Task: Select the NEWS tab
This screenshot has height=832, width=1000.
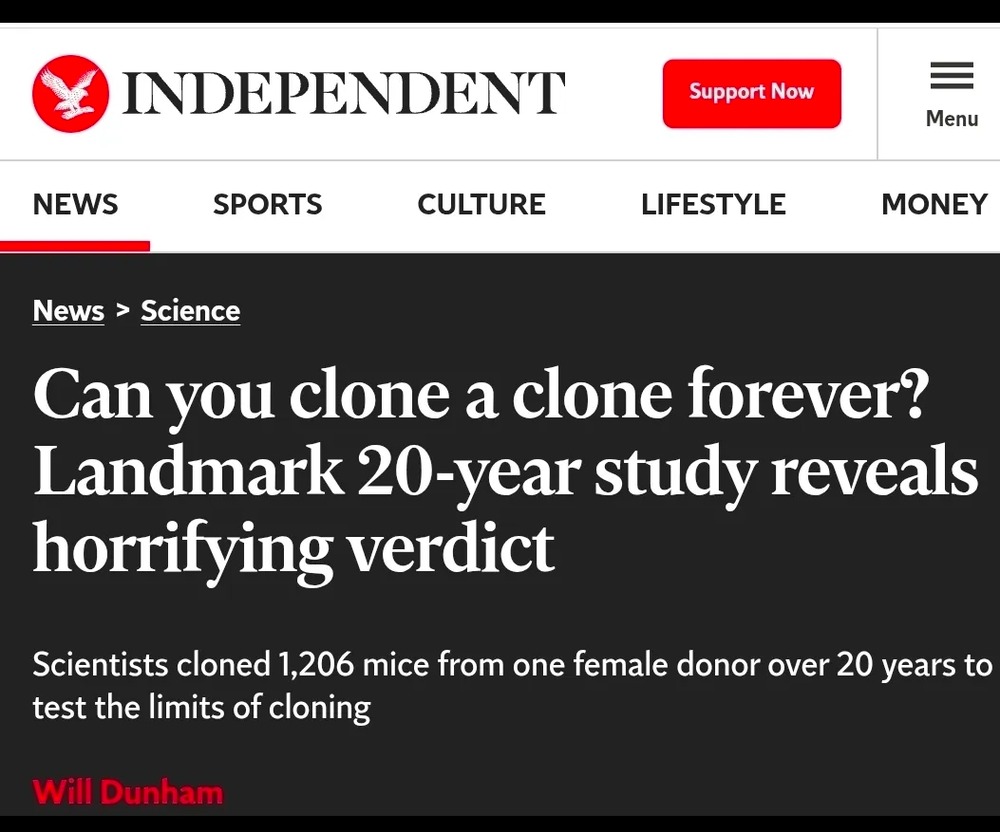Action: pos(75,205)
